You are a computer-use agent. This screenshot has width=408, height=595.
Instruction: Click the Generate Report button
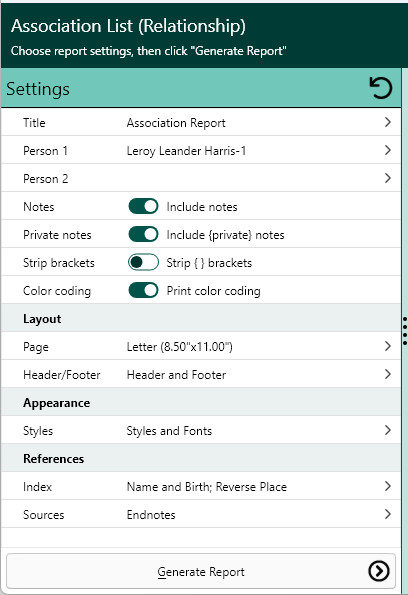click(201, 571)
